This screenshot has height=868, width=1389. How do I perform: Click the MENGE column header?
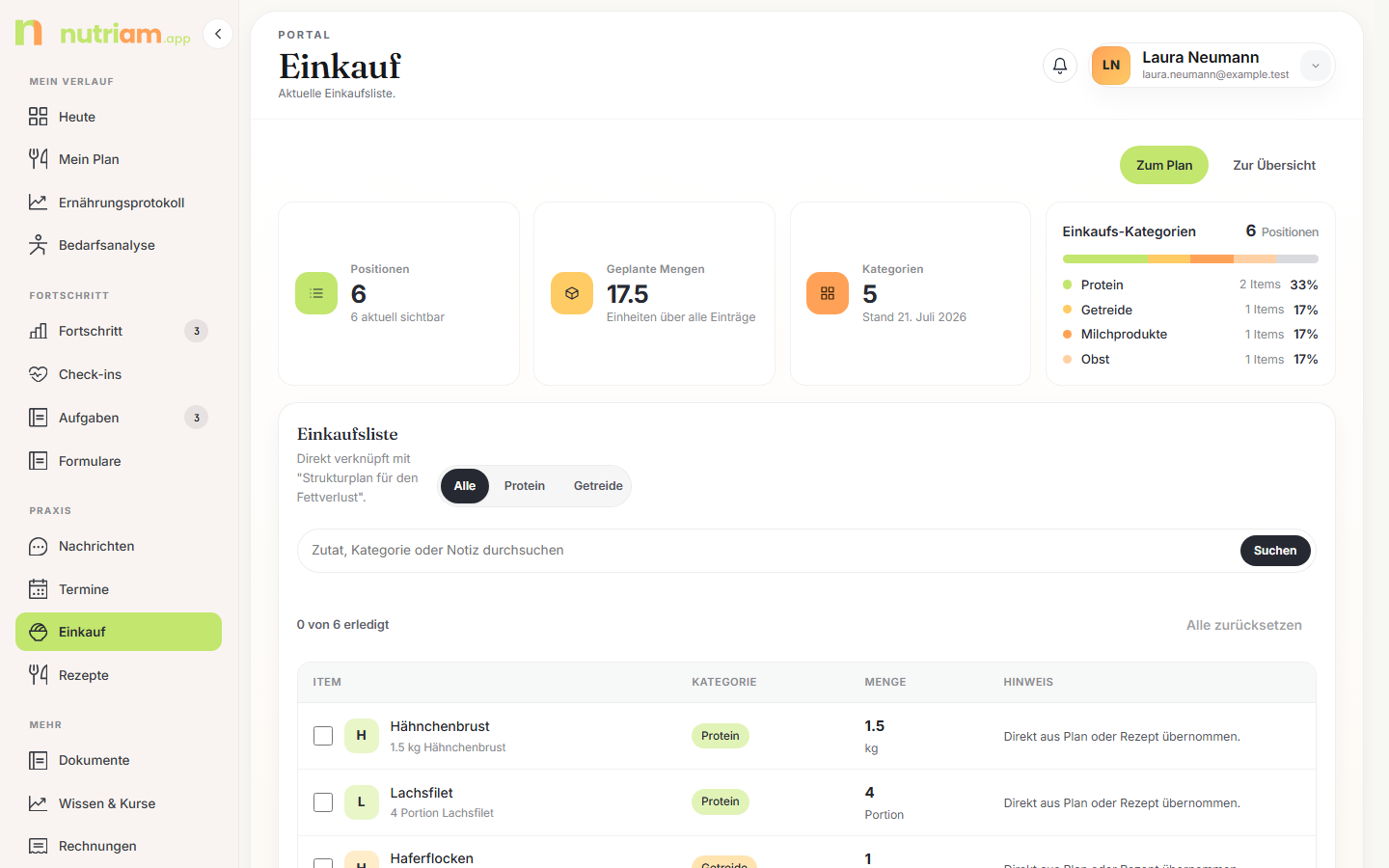click(885, 682)
